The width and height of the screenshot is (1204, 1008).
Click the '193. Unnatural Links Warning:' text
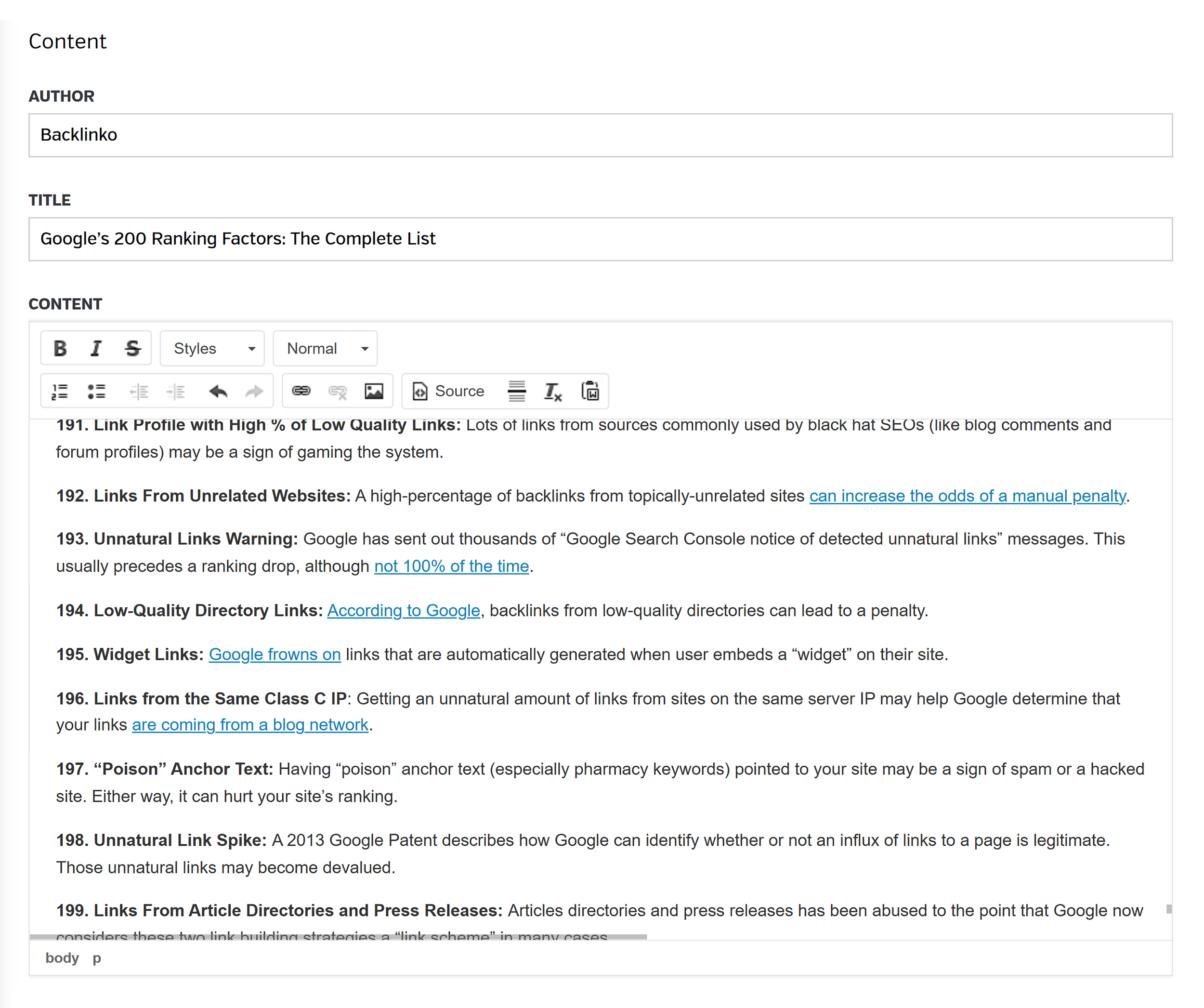pos(177,539)
